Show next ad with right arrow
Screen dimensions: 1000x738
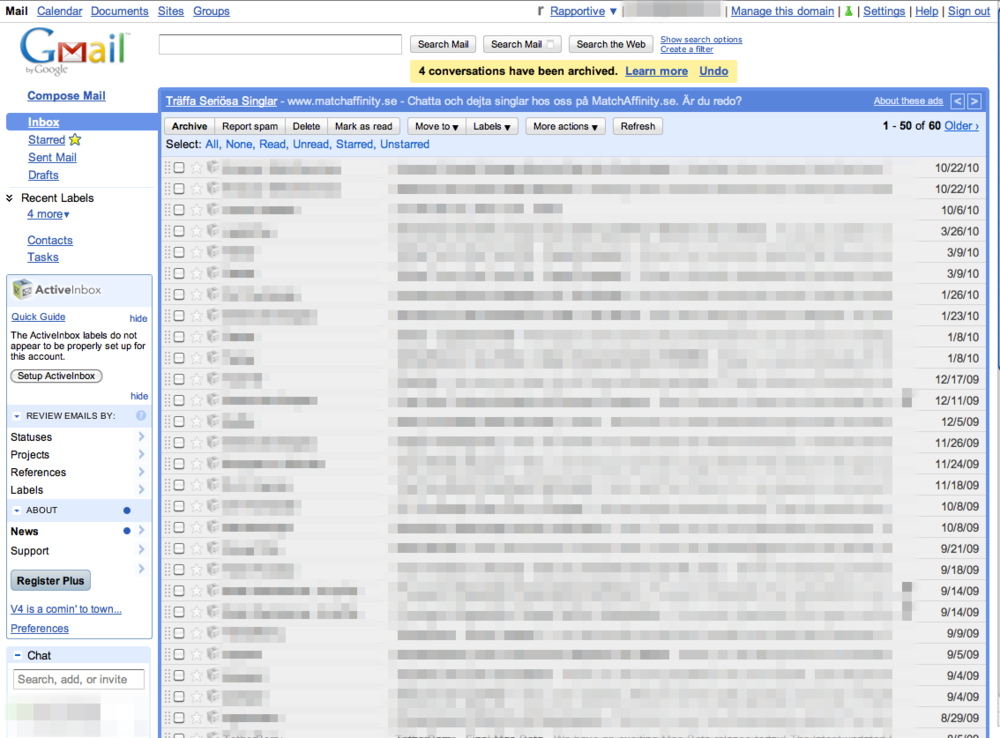pyautogui.click(x=974, y=101)
